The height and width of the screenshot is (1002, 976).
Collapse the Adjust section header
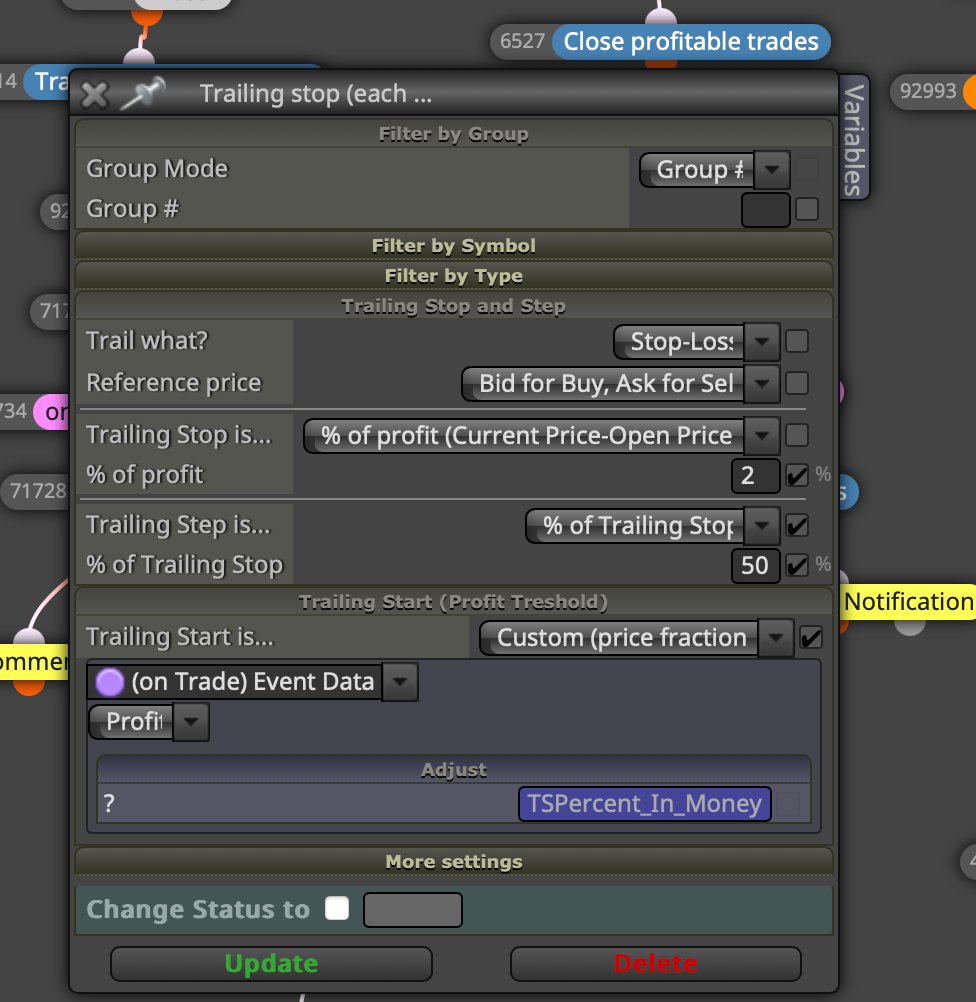[x=453, y=769]
